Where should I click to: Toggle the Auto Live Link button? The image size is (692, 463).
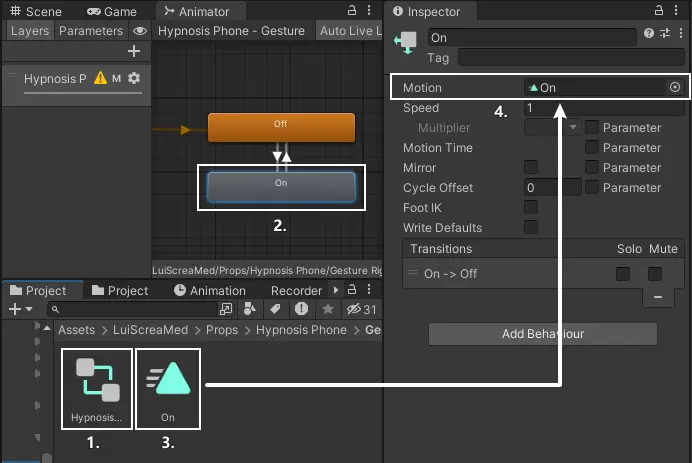[x=350, y=31]
